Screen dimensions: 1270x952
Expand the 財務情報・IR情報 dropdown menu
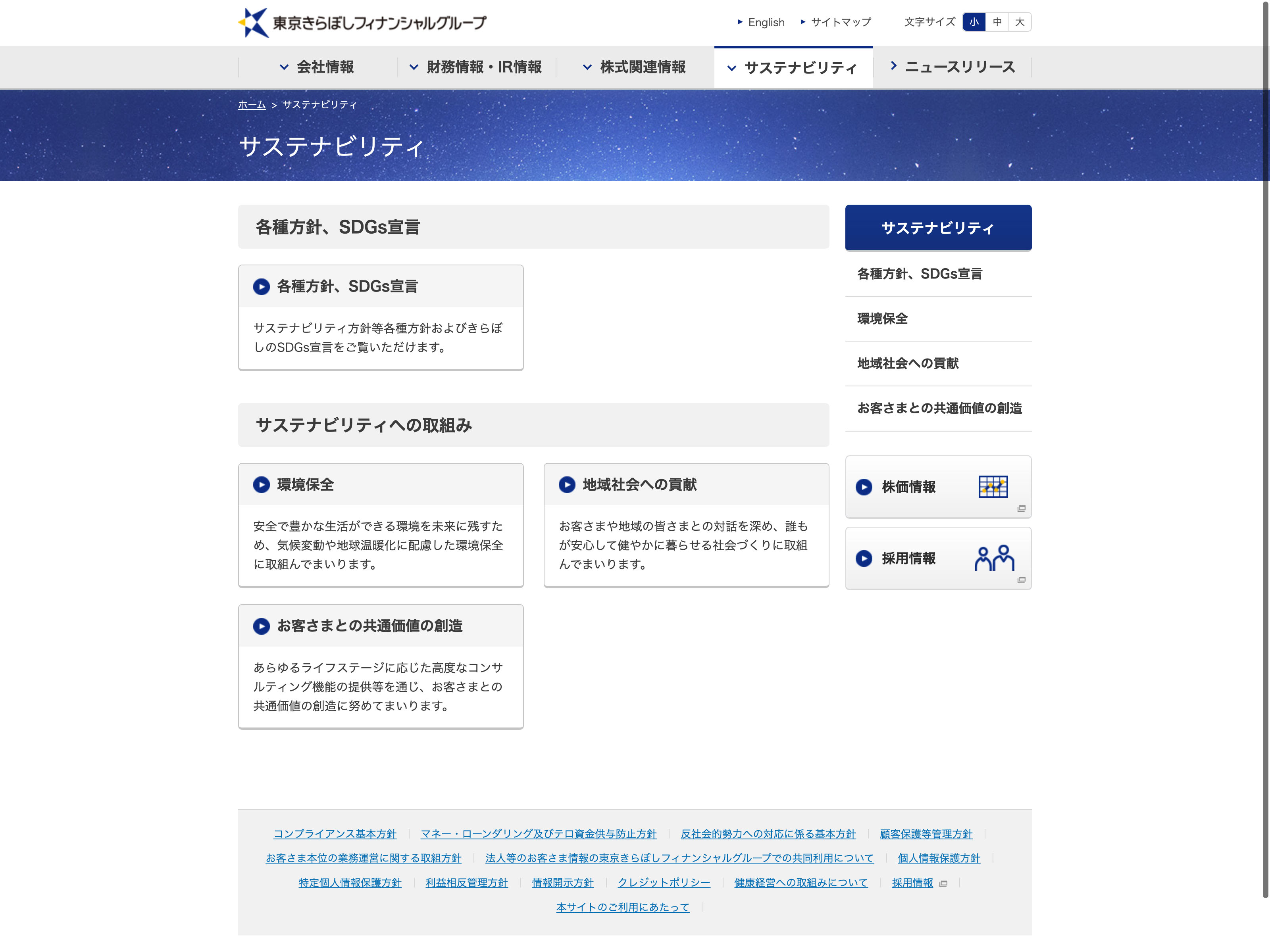tap(475, 67)
